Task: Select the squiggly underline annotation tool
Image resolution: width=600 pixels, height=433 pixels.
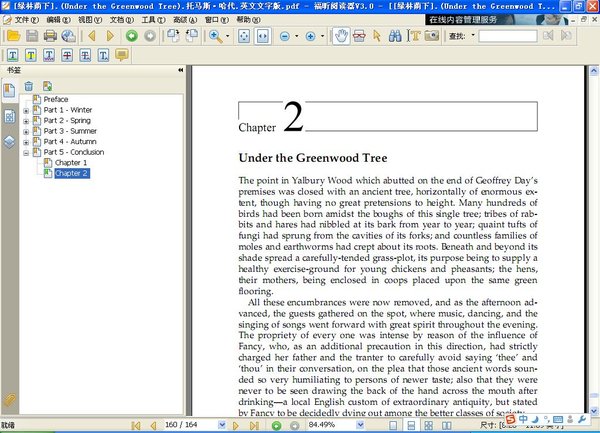Action: 49,55
